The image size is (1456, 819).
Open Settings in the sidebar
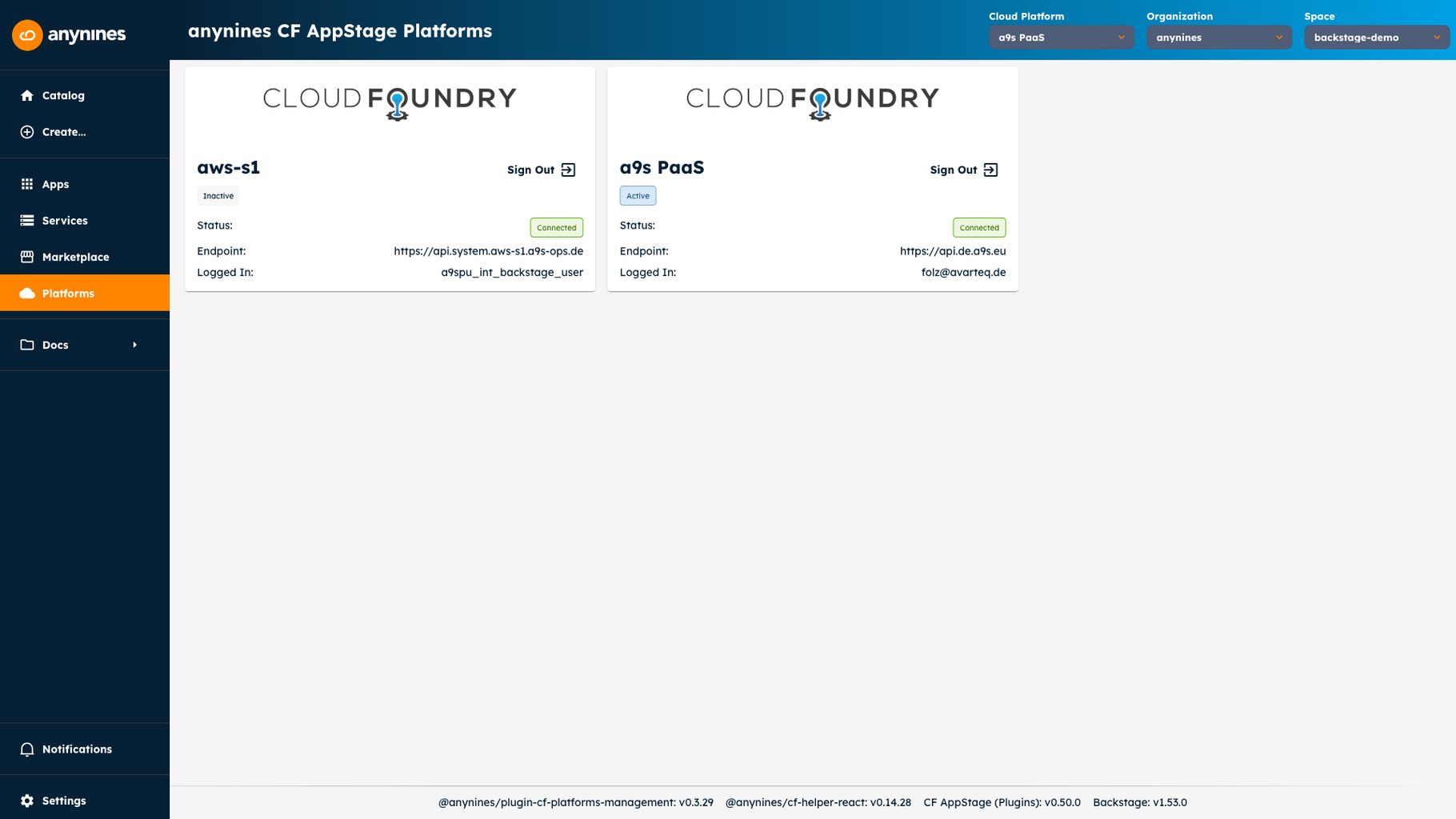click(85, 801)
